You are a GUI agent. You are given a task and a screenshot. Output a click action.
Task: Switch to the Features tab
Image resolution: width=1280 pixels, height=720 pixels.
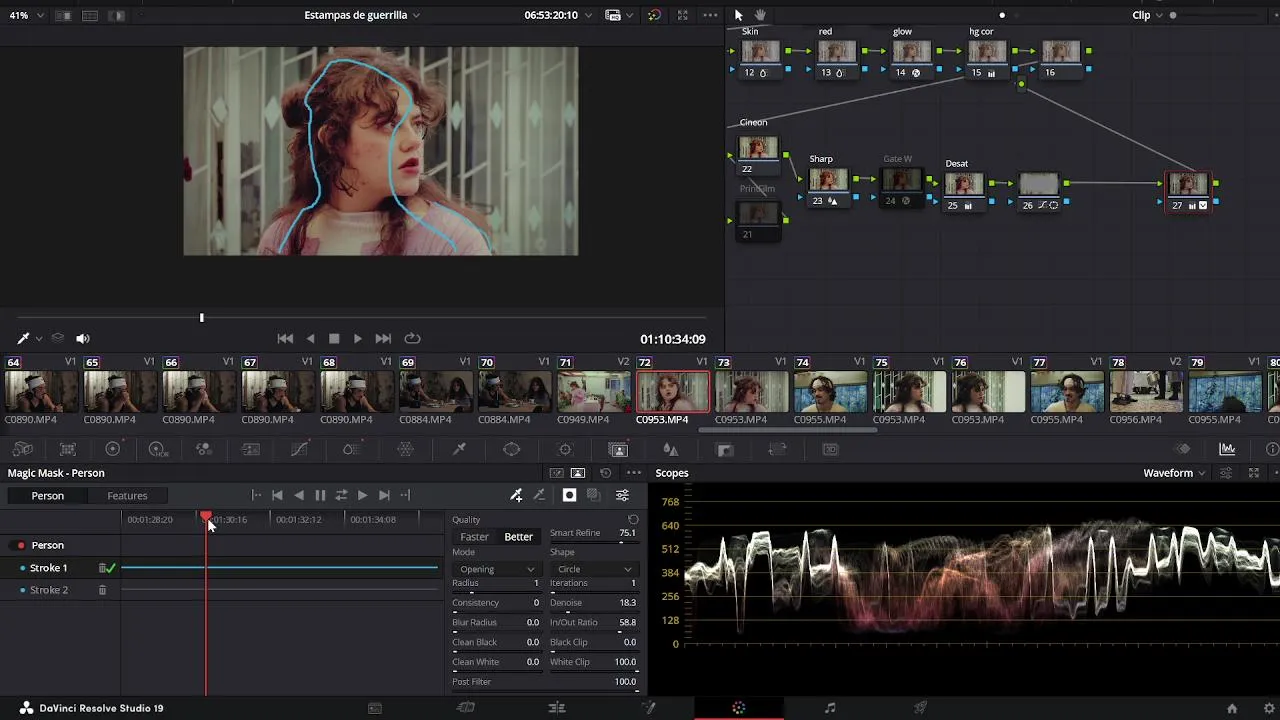tap(127, 496)
